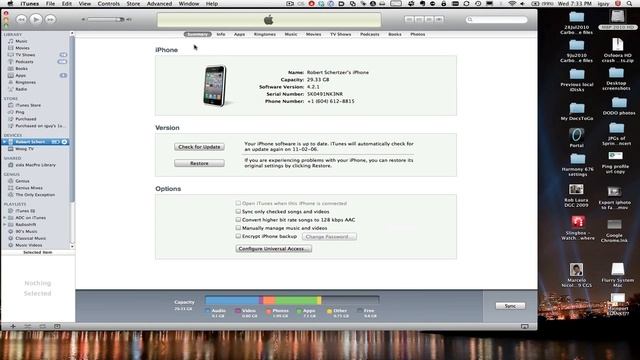Skip to previous track button

click(21, 19)
